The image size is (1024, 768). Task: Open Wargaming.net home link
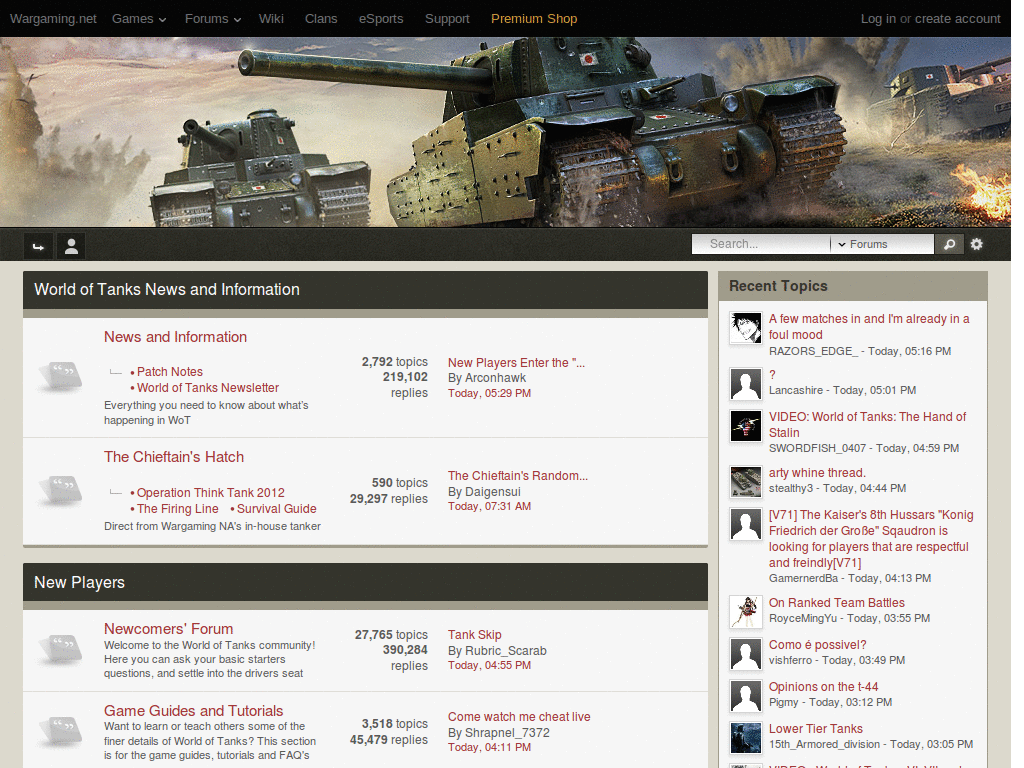pyautogui.click(x=53, y=19)
